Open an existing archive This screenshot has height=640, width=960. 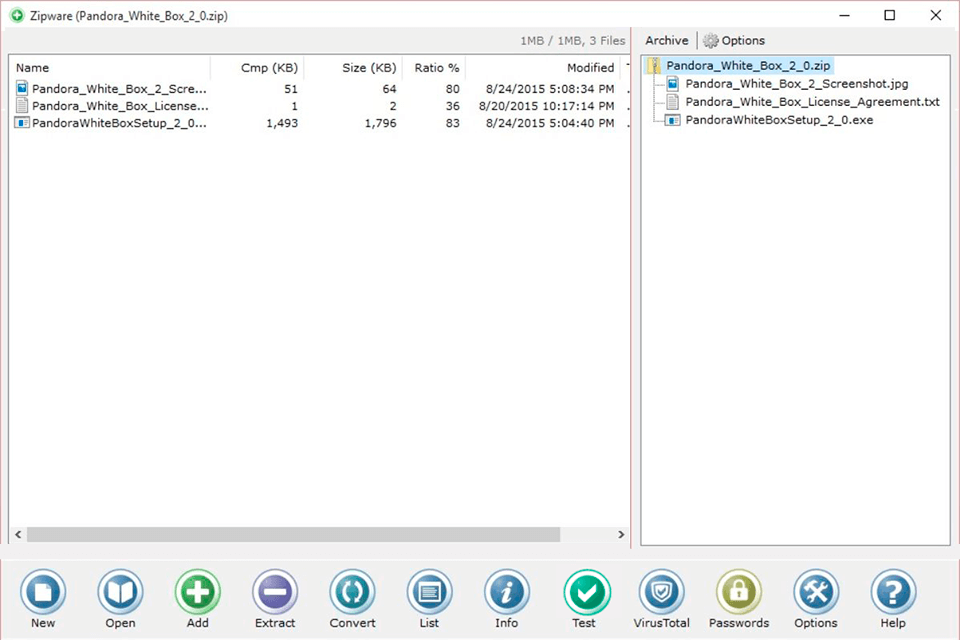point(119,598)
